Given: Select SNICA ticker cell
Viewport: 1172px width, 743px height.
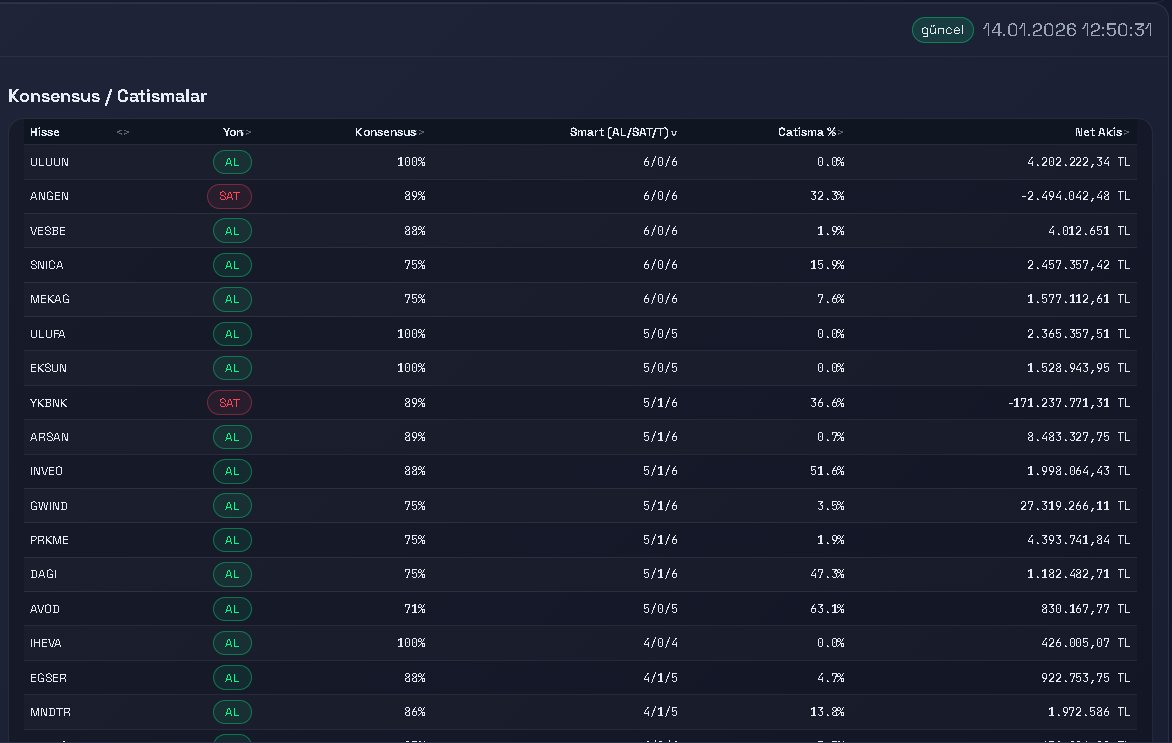Looking at the screenshot, I should pyautogui.click(x=46, y=265).
